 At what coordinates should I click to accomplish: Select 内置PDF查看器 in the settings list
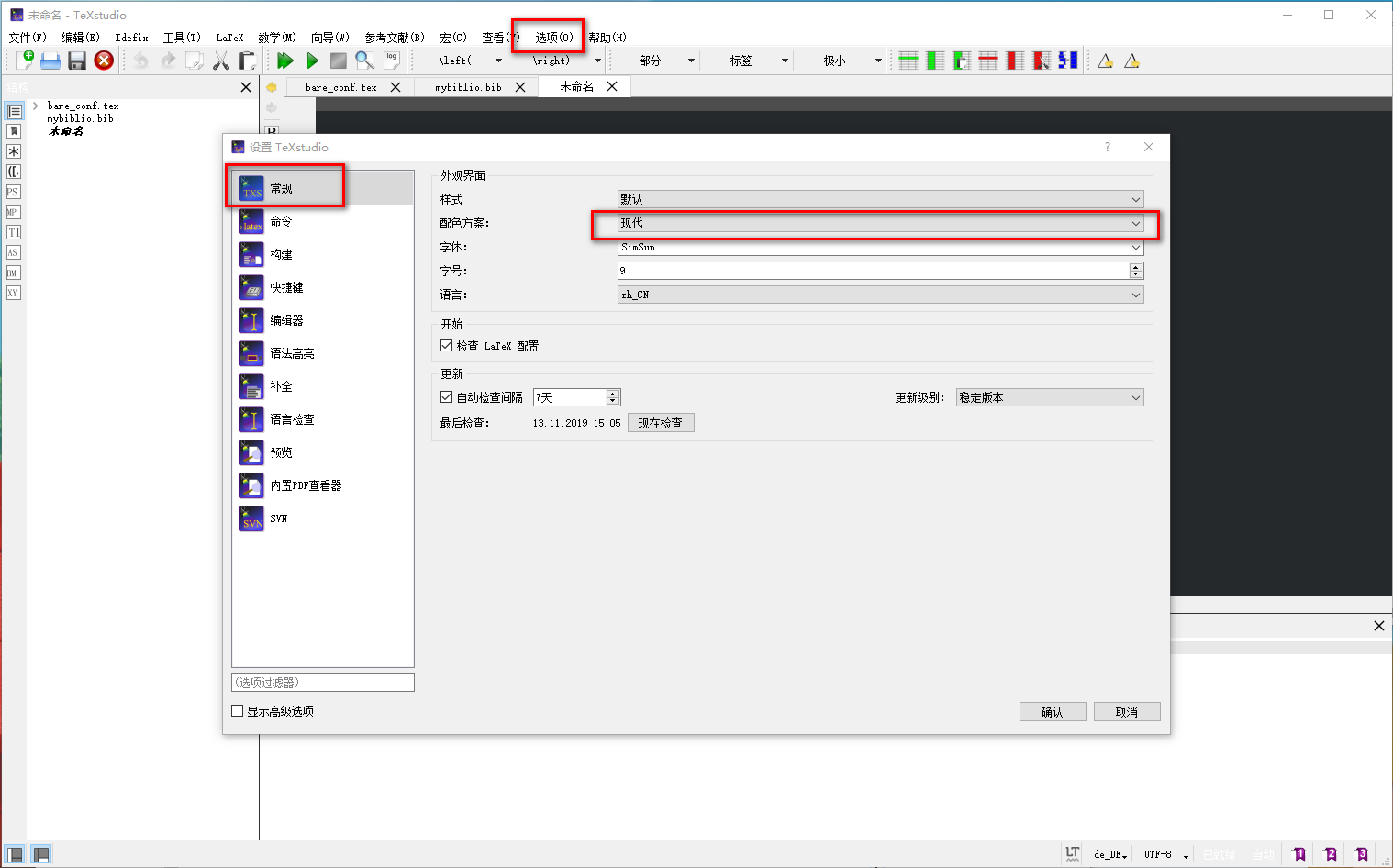(x=322, y=485)
